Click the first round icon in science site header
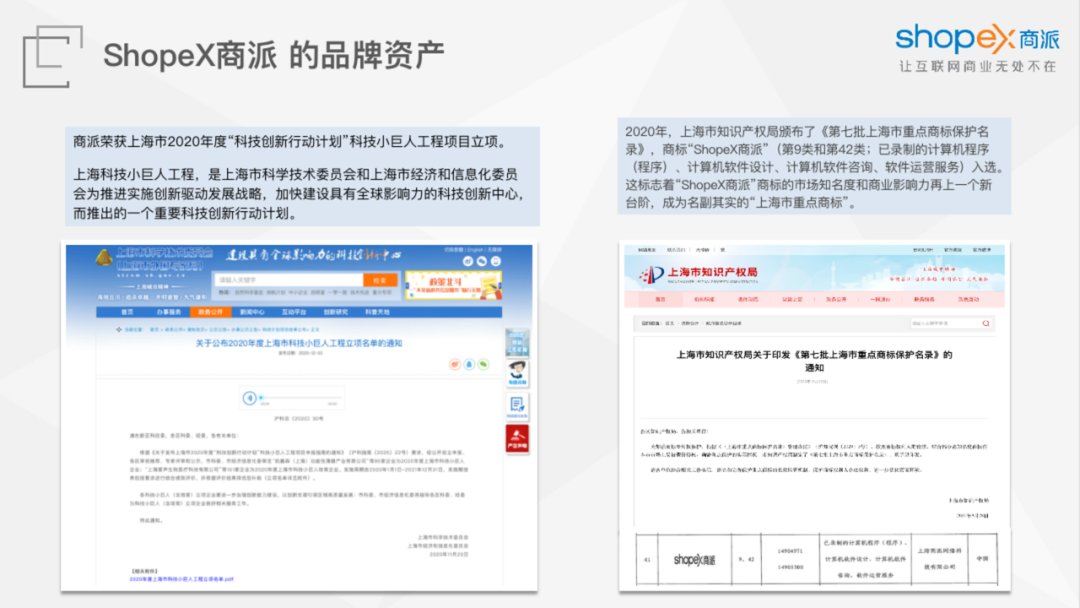The width and height of the screenshot is (1080, 608). [468, 262]
